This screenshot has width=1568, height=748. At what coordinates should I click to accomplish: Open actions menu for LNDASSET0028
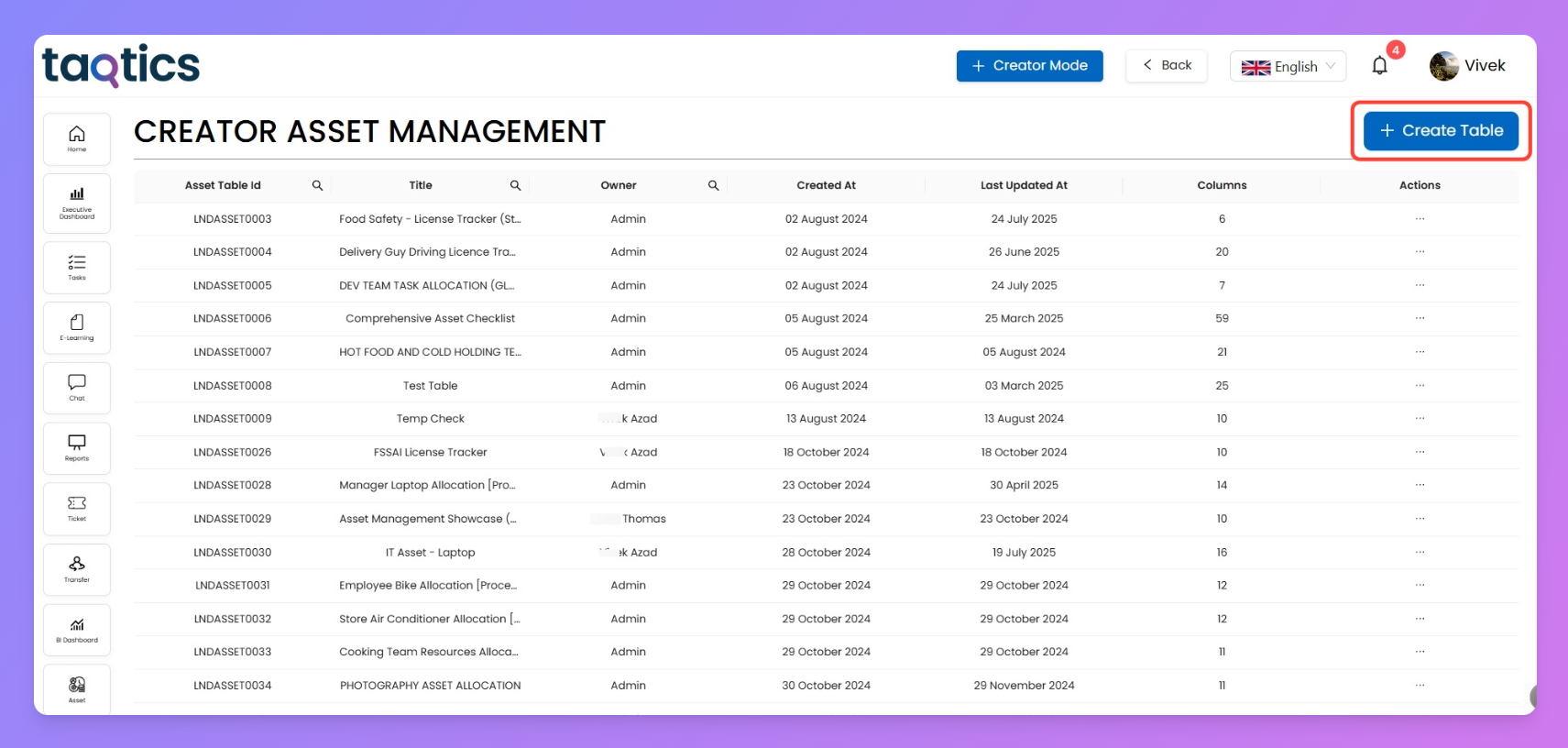pyautogui.click(x=1420, y=485)
